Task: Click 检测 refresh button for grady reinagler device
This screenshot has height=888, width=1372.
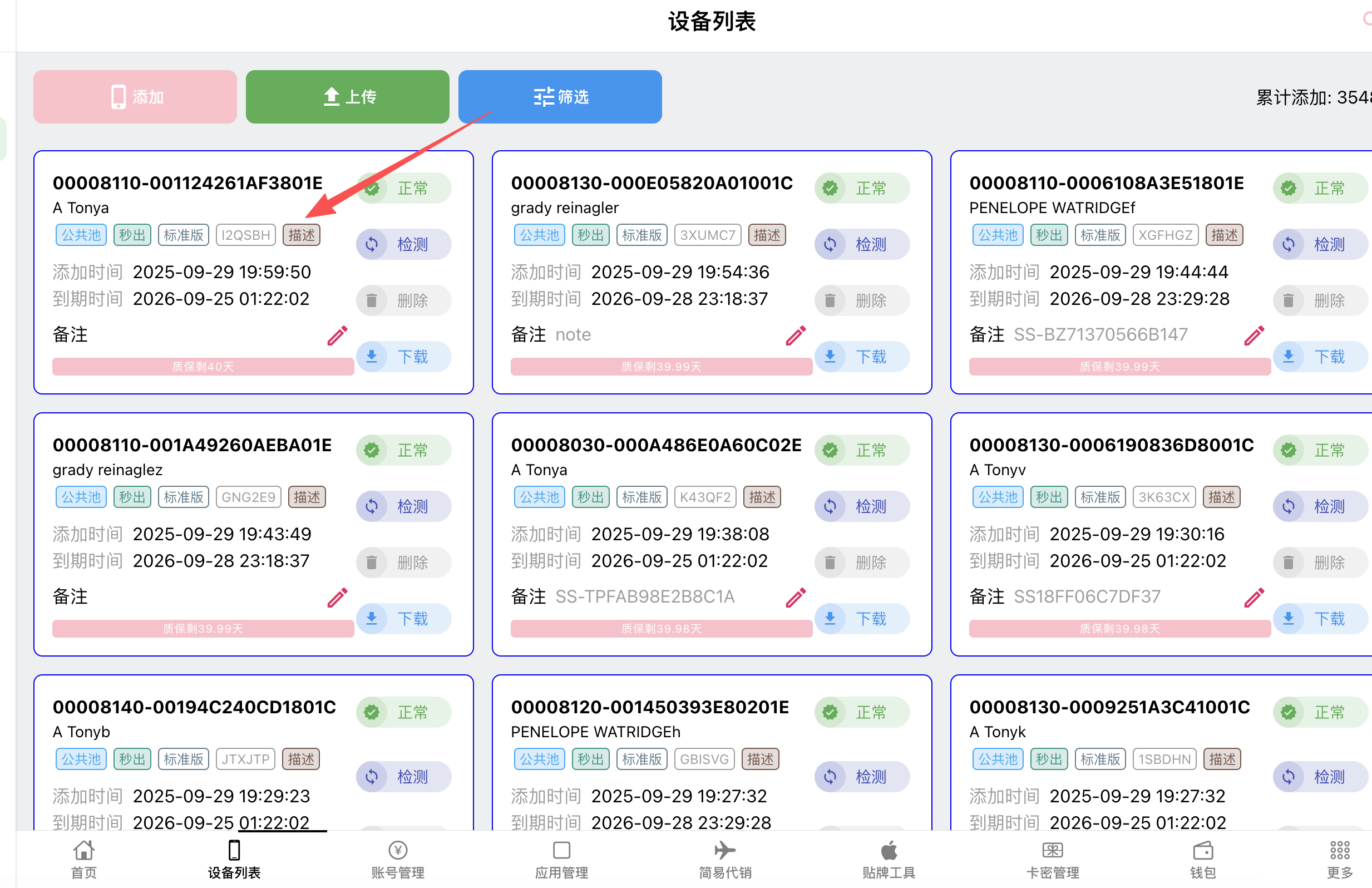Action: [x=861, y=244]
